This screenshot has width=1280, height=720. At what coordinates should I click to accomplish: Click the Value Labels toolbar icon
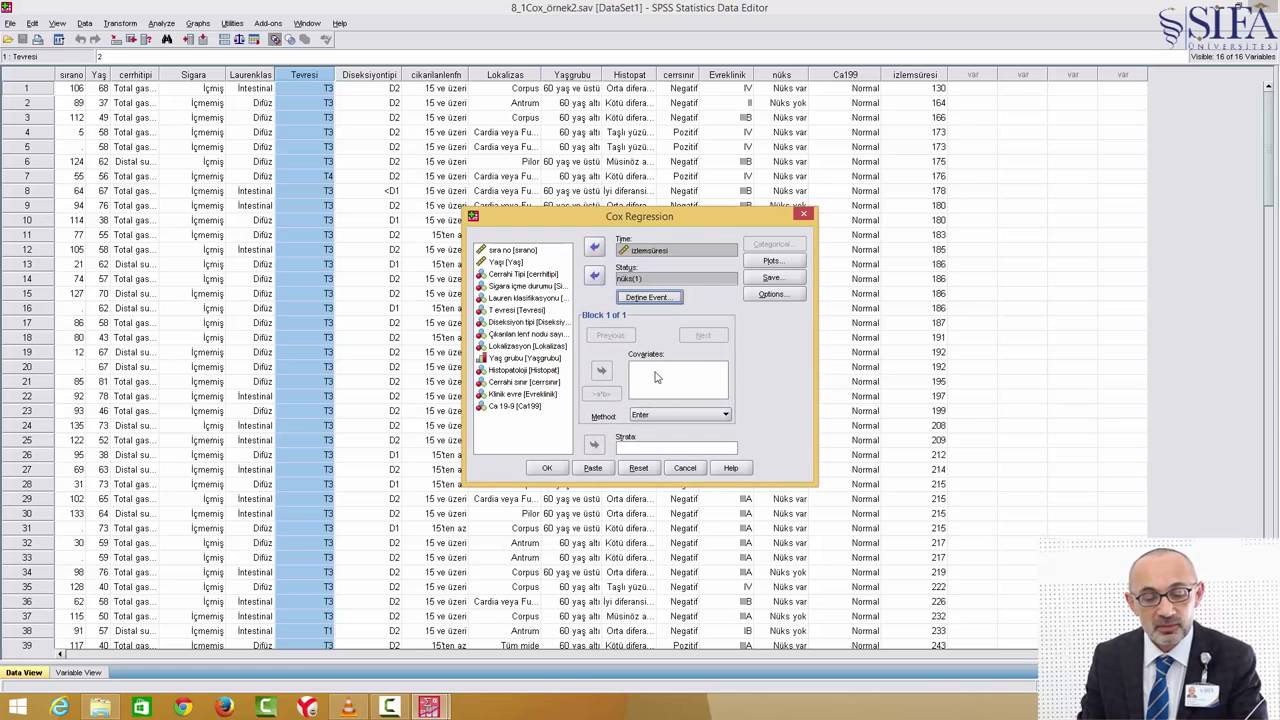(x=275, y=40)
